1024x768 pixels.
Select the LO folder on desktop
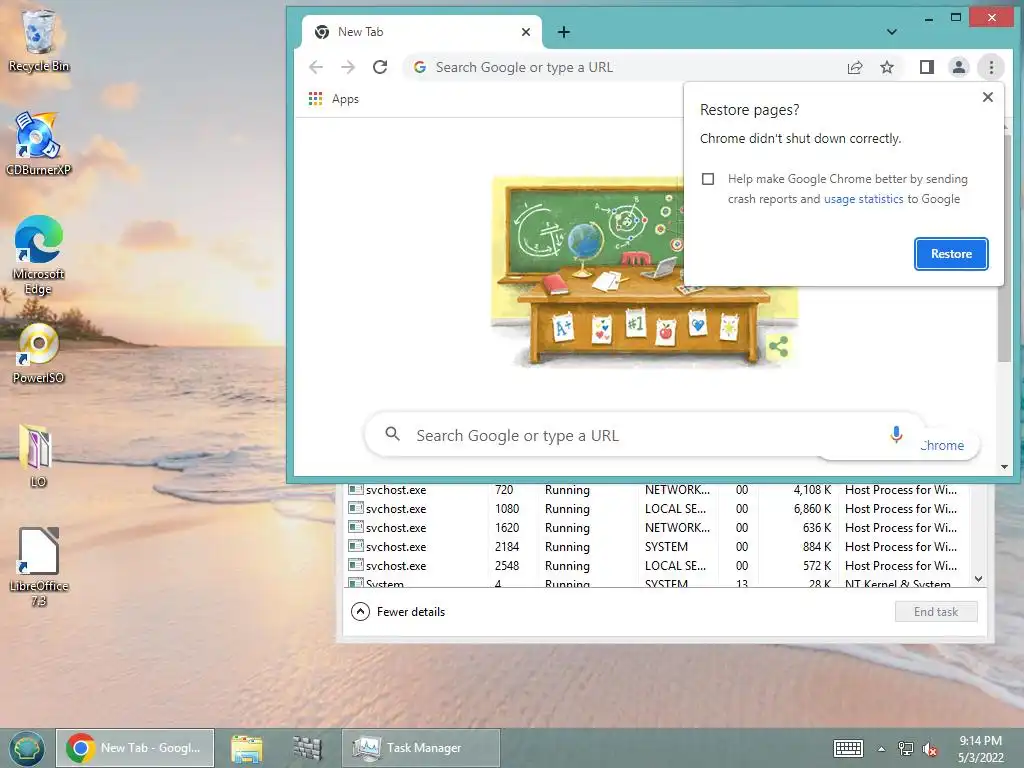click(38, 456)
